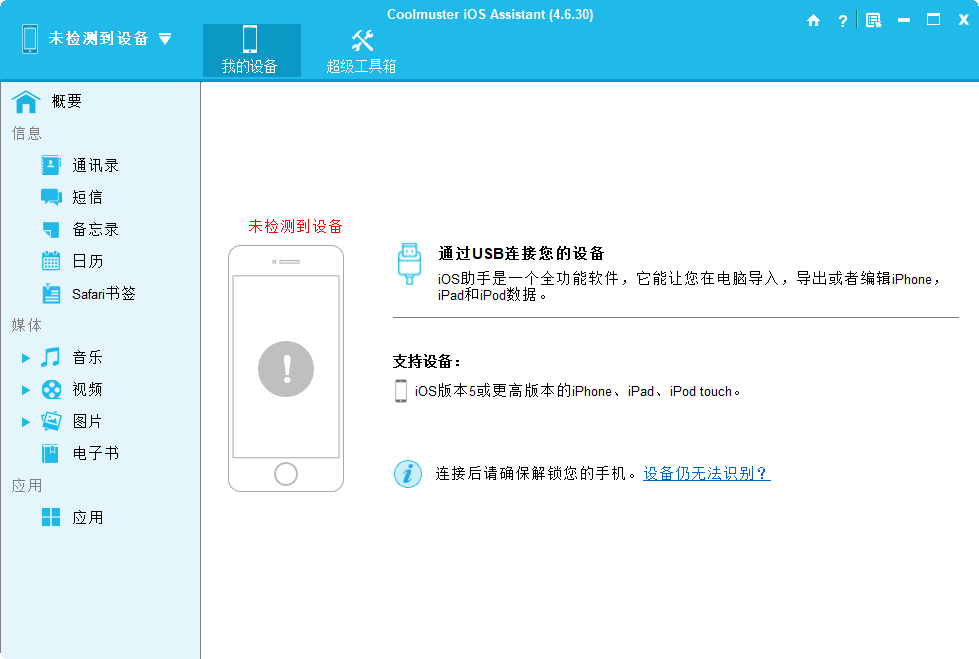The height and width of the screenshot is (659, 979).
Task: Open the 通讯录 (Contacts) section icon
Action: (50, 164)
